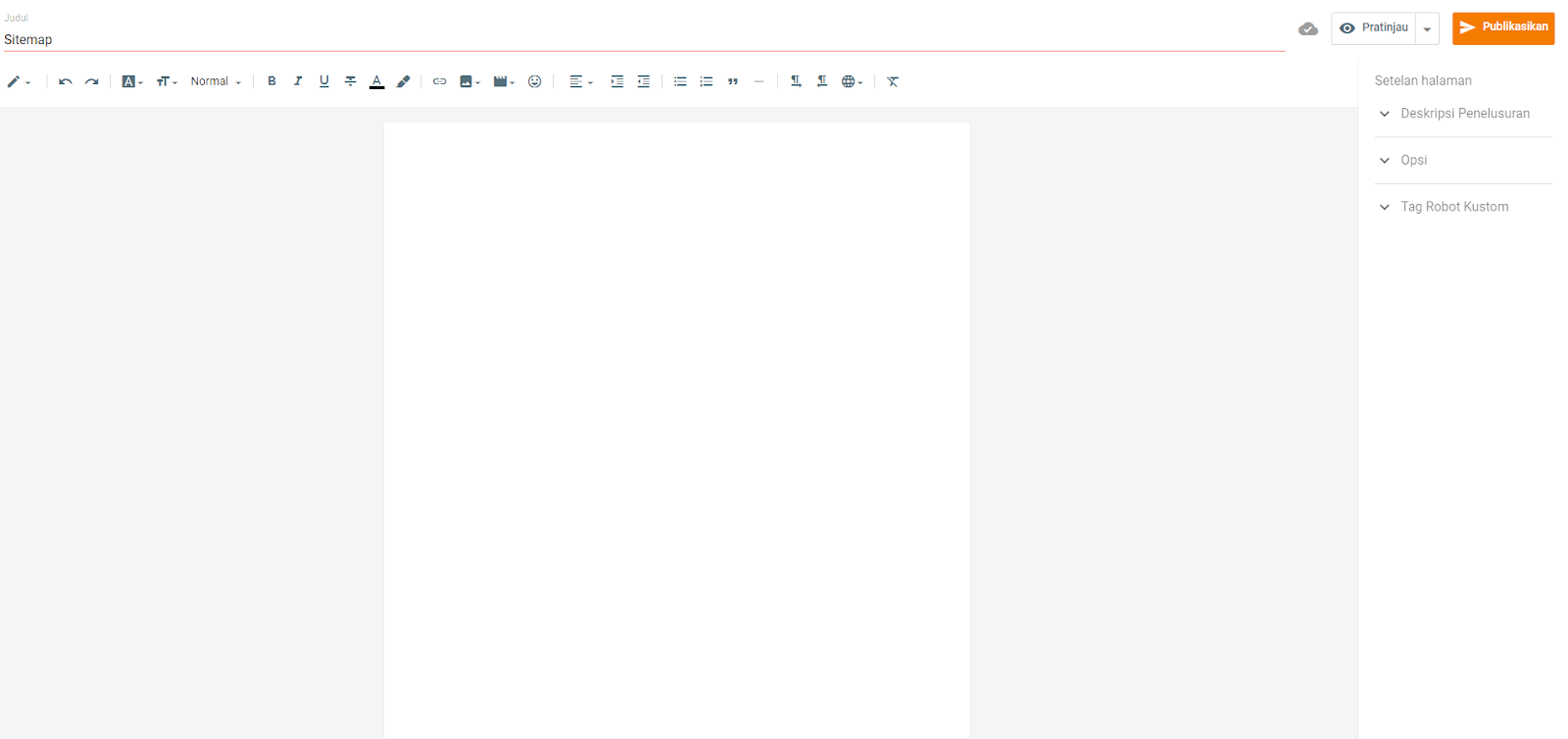1568x739 pixels.
Task: Click the Judul title field containing Sitemap
Action: pyautogui.click(x=644, y=39)
